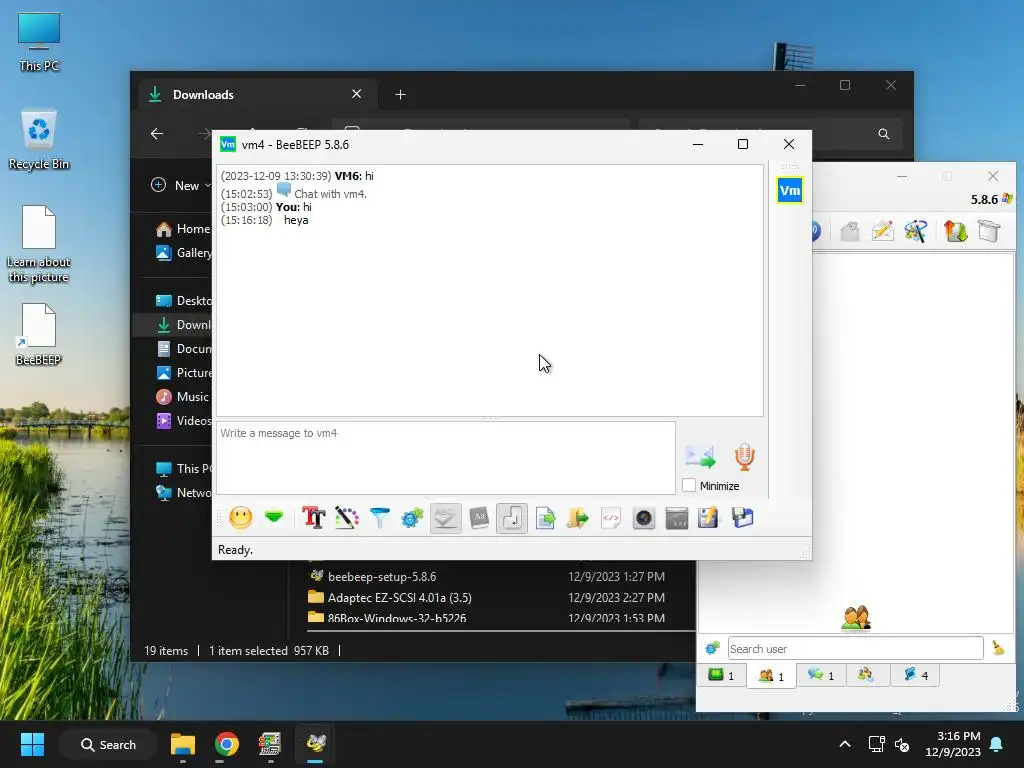Screen dimensions: 1024x768
Task: Choose the font color with pencil icon
Action: (x=347, y=518)
